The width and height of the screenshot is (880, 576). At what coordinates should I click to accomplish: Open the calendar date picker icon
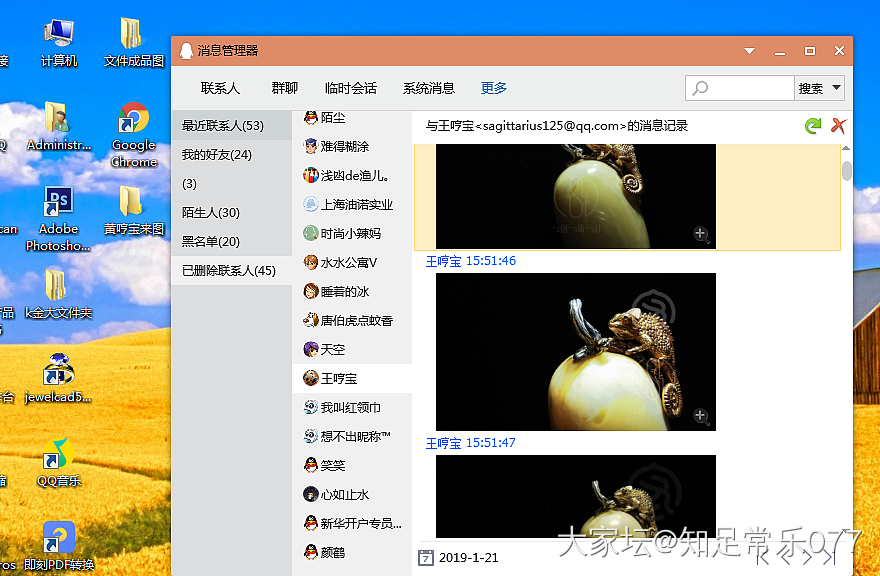[425, 557]
